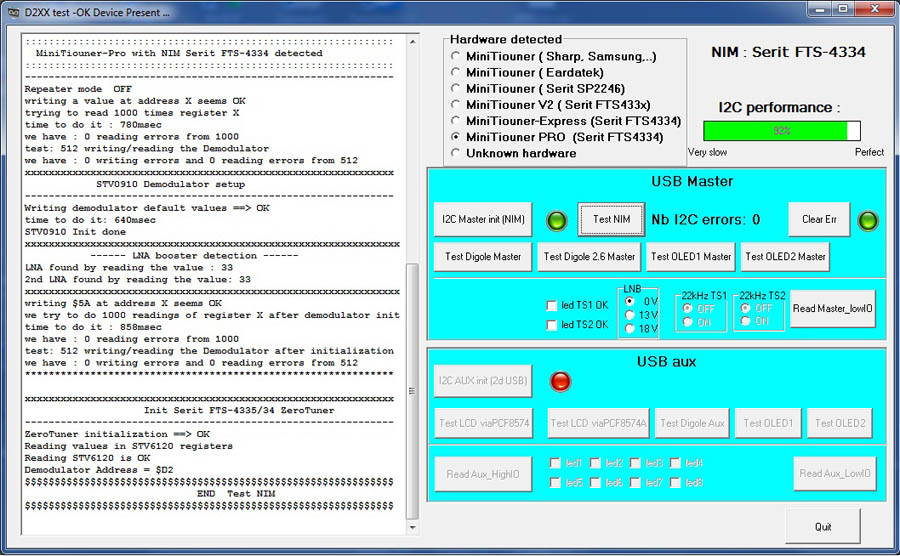Click the red LED beside I2C AUX init
The image size is (900, 556).
coord(560,382)
